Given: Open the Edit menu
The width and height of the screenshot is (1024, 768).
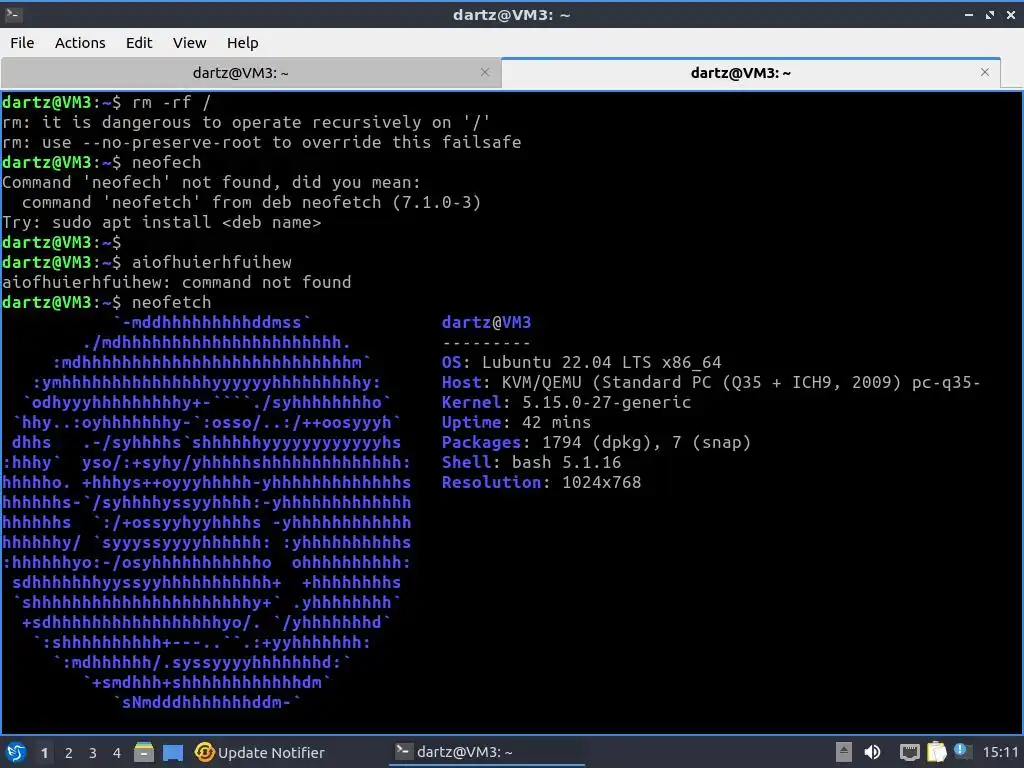Looking at the screenshot, I should (x=138, y=43).
